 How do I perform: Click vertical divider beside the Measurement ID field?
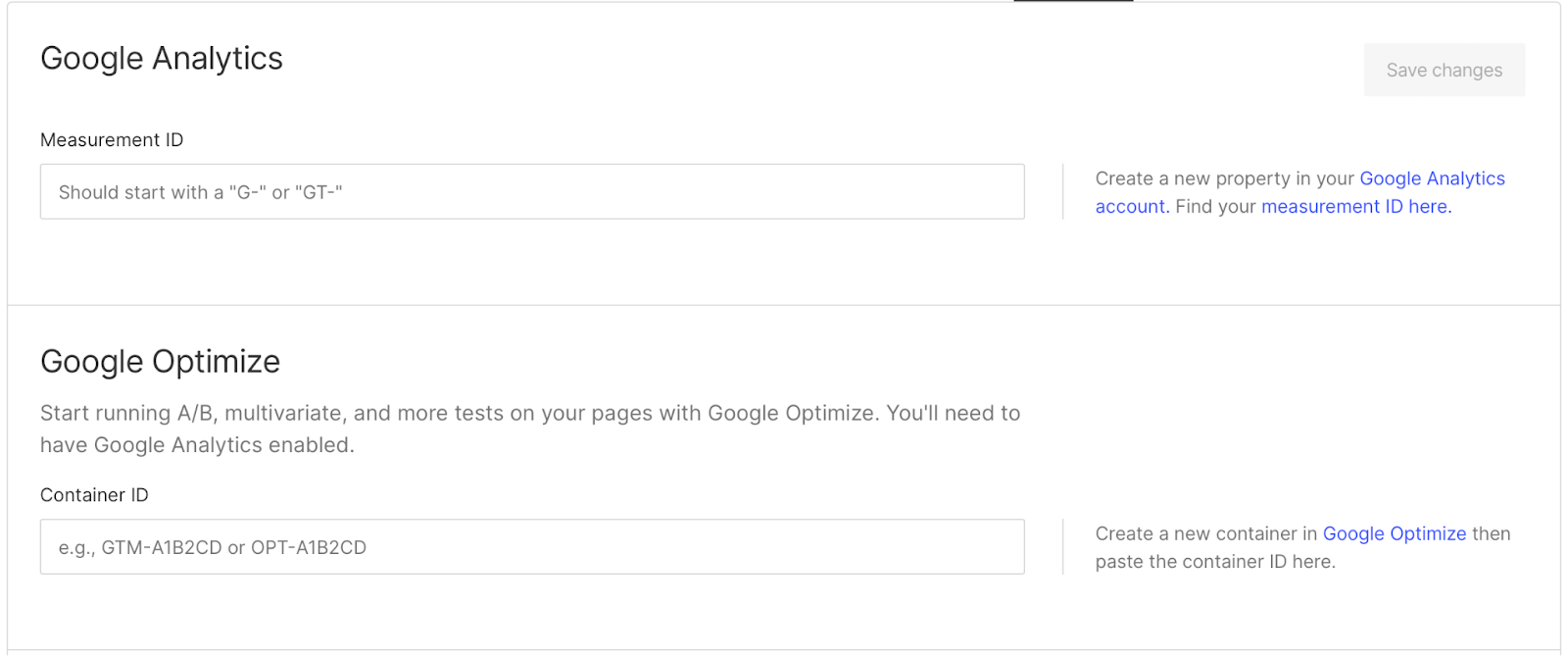coord(1063,191)
